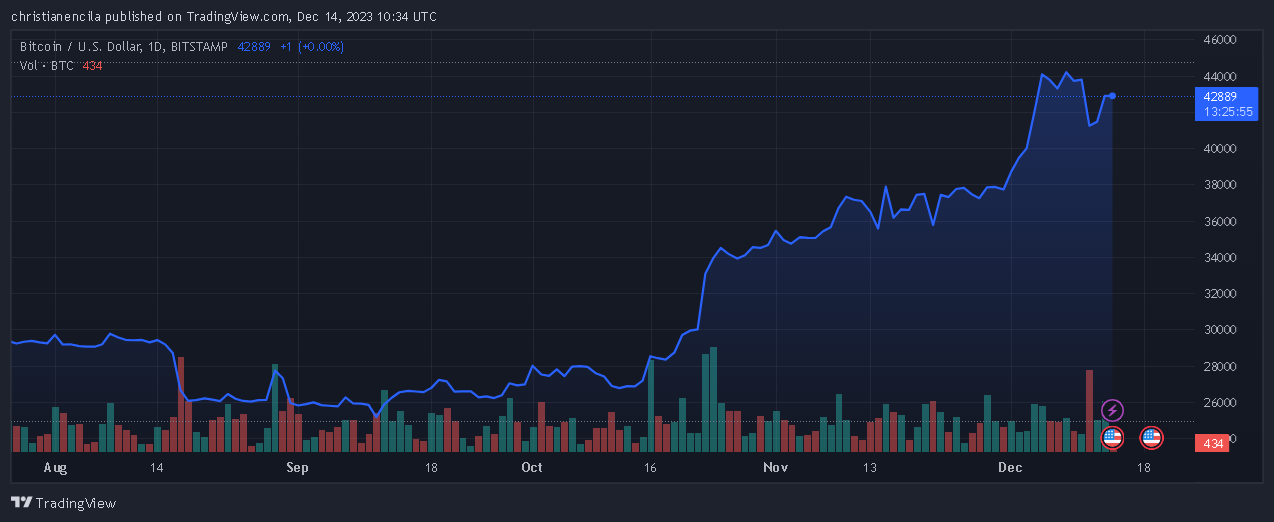The height and width of the screenshot is (522, 1274).
Task: Click the red 434 volume label on axis
Action: pos(1214,443)
